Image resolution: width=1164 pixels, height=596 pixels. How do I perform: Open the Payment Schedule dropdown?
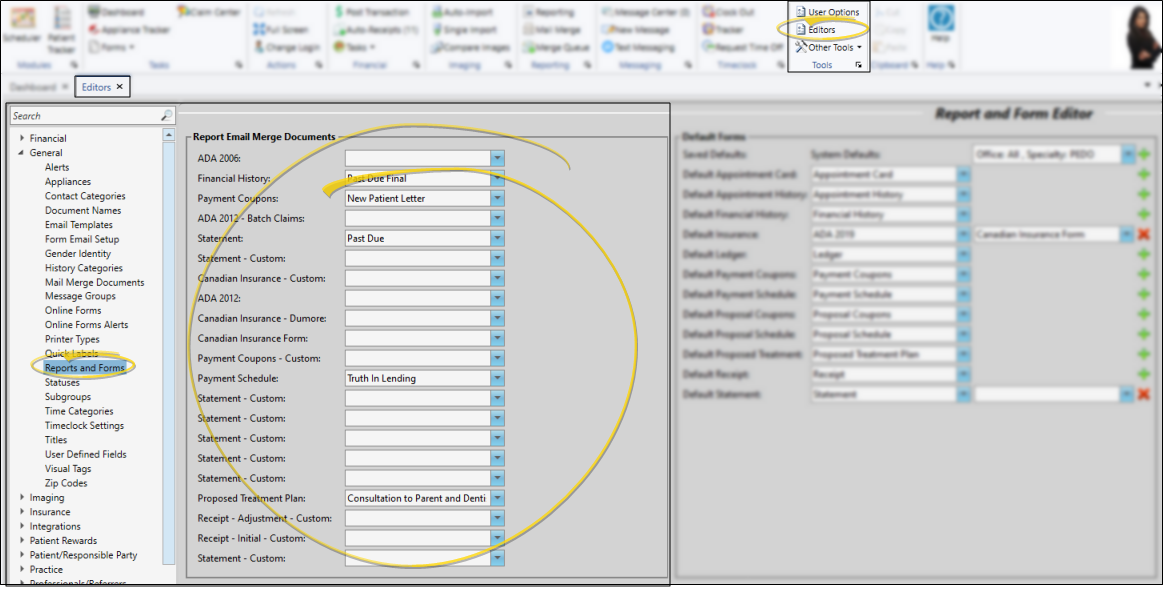click(497, 379)
